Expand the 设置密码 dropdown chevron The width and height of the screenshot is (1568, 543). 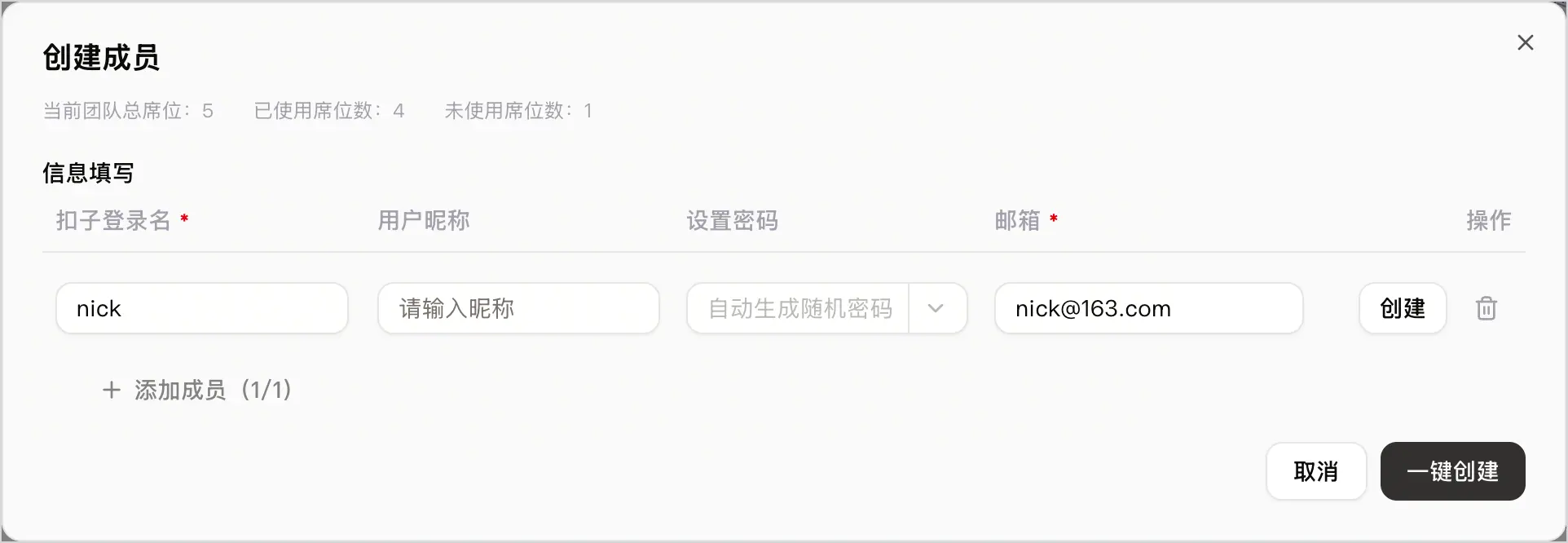click(x=936, y=308)
